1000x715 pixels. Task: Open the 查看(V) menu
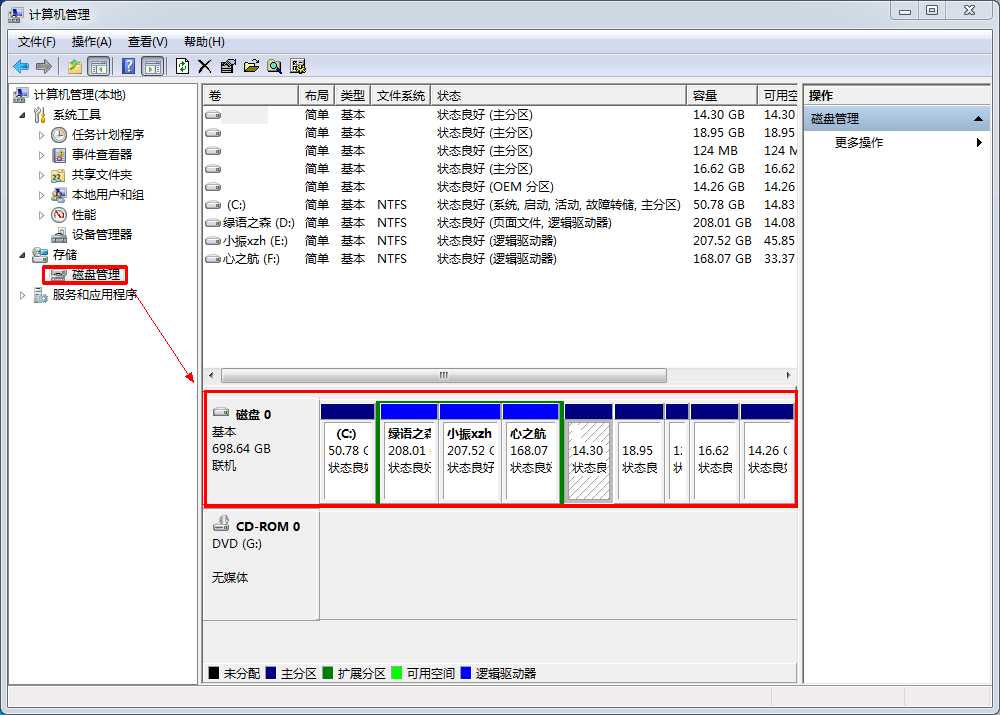click(147, 42)
